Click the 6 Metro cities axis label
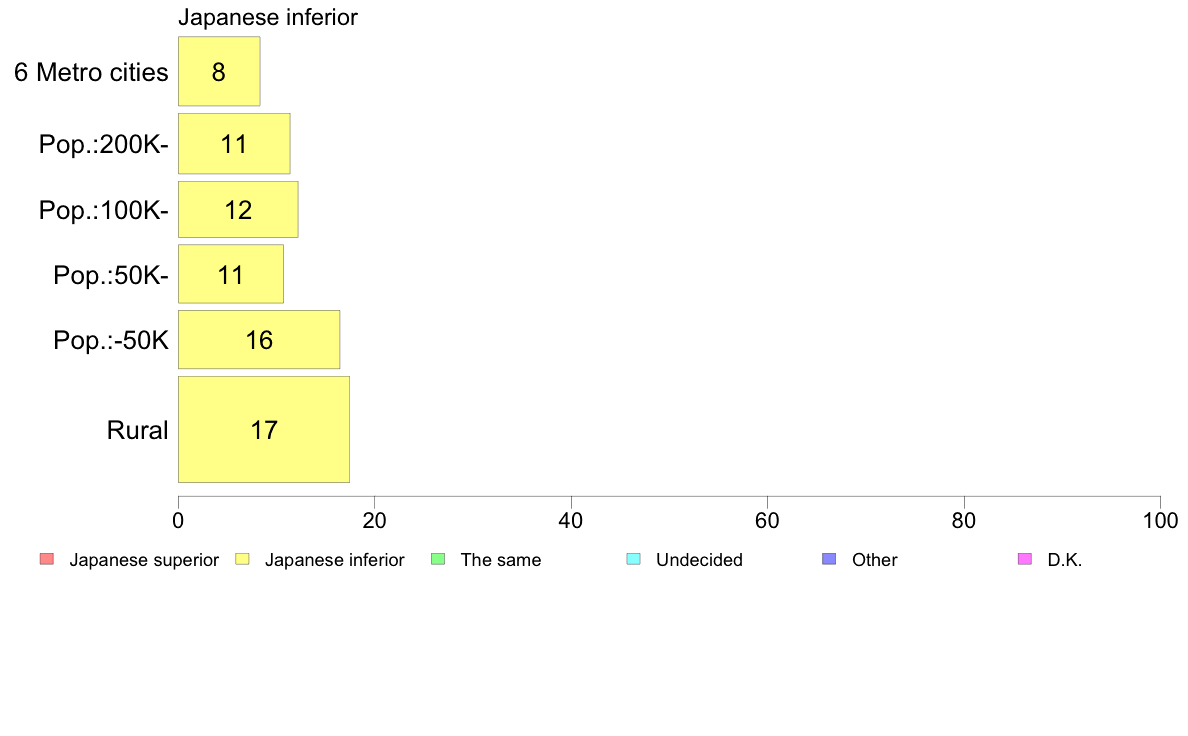The width and height of the screenshot is (1188, 736). coord(91,72)
